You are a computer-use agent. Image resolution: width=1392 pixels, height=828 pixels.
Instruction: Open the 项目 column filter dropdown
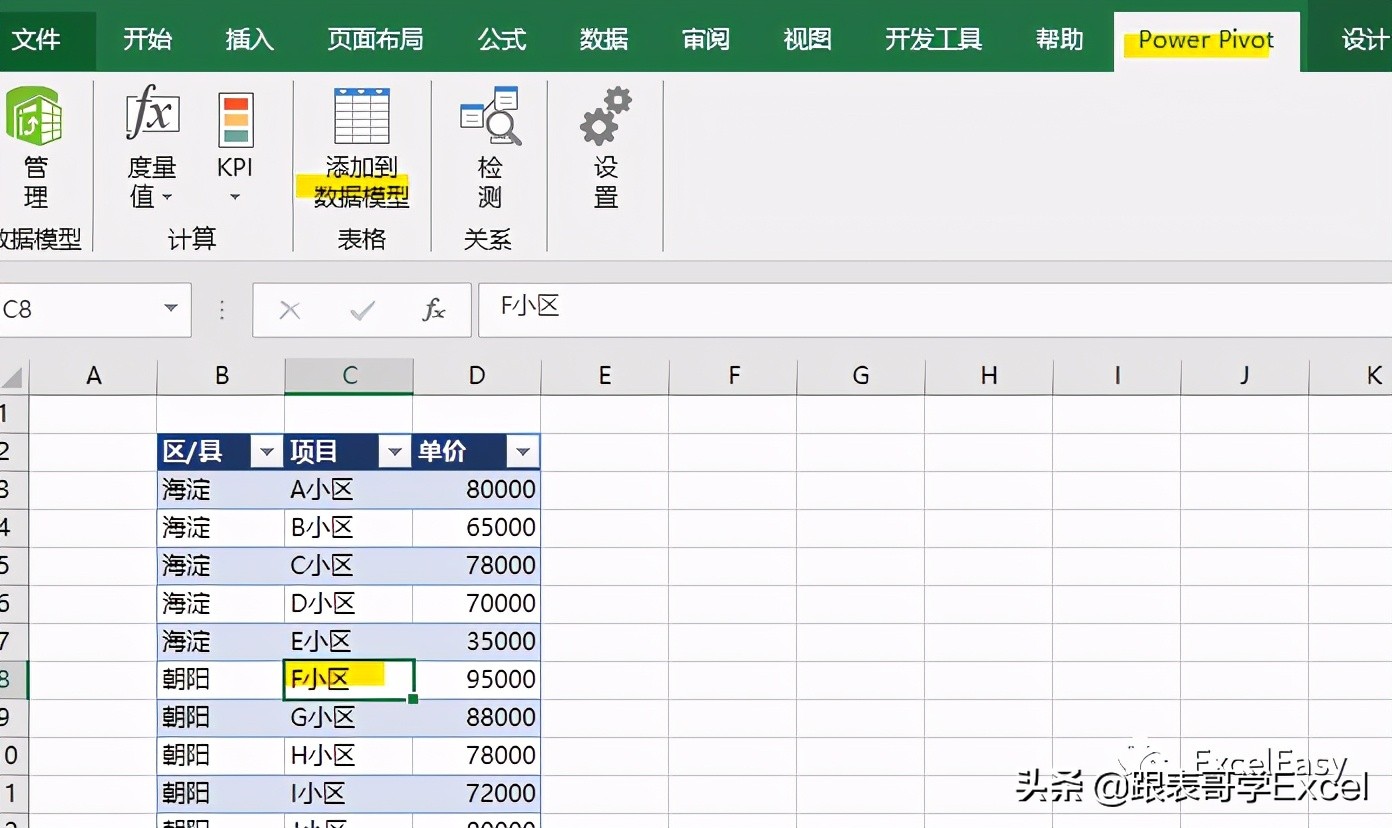coord(394,452)
